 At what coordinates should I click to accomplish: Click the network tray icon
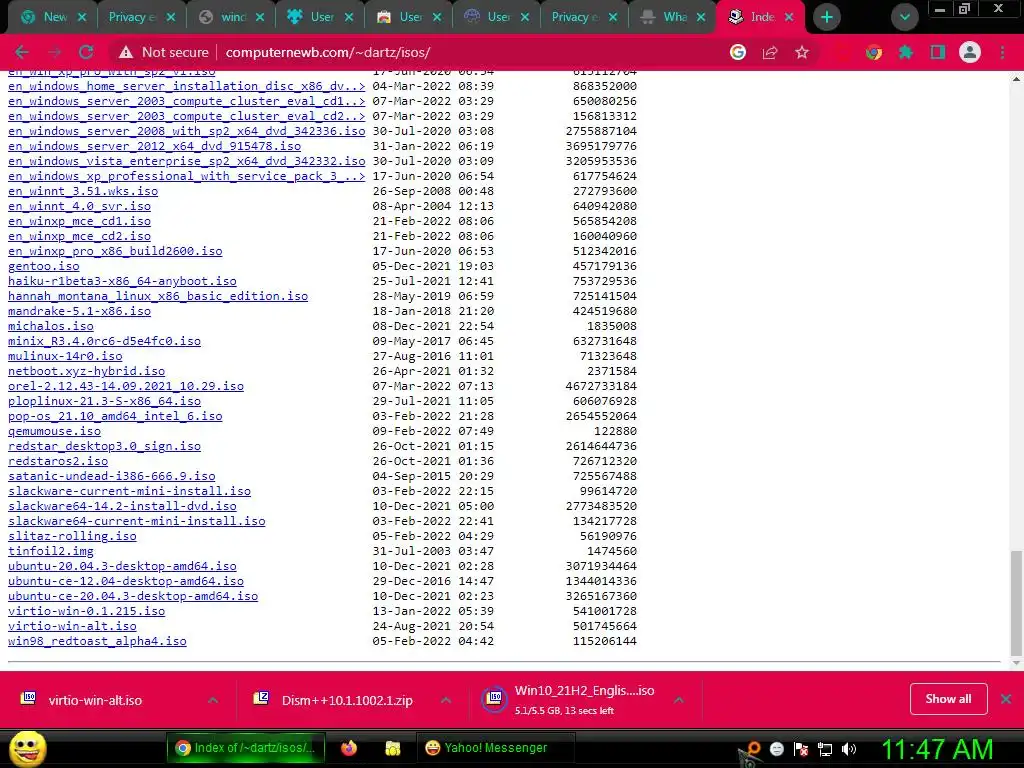pyautogui.click(x=825, y=749)
